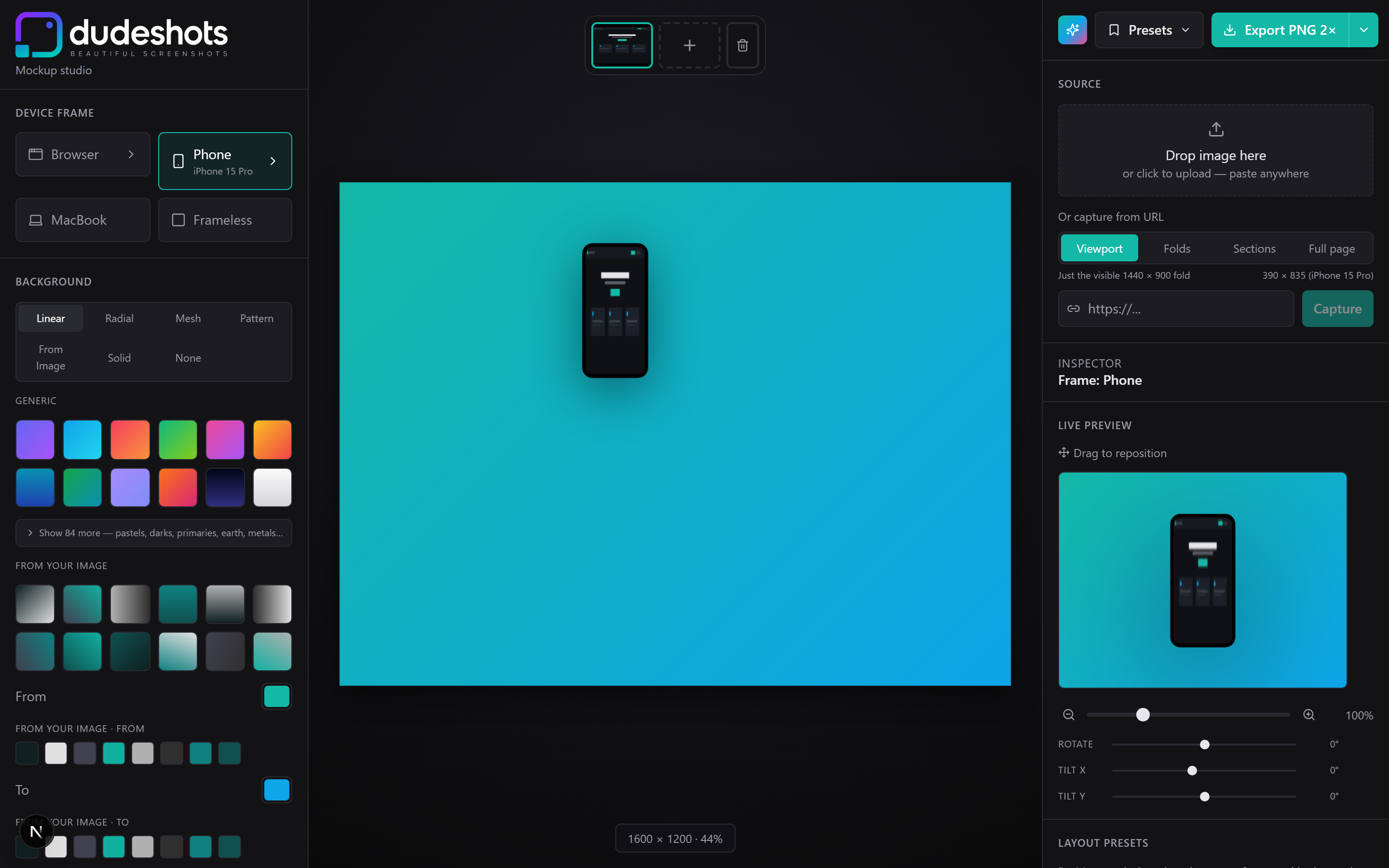This screenshot has height=868, width=1389.
Task: Click the zoom out magnifier icon
Action: tap(1068, 715)
